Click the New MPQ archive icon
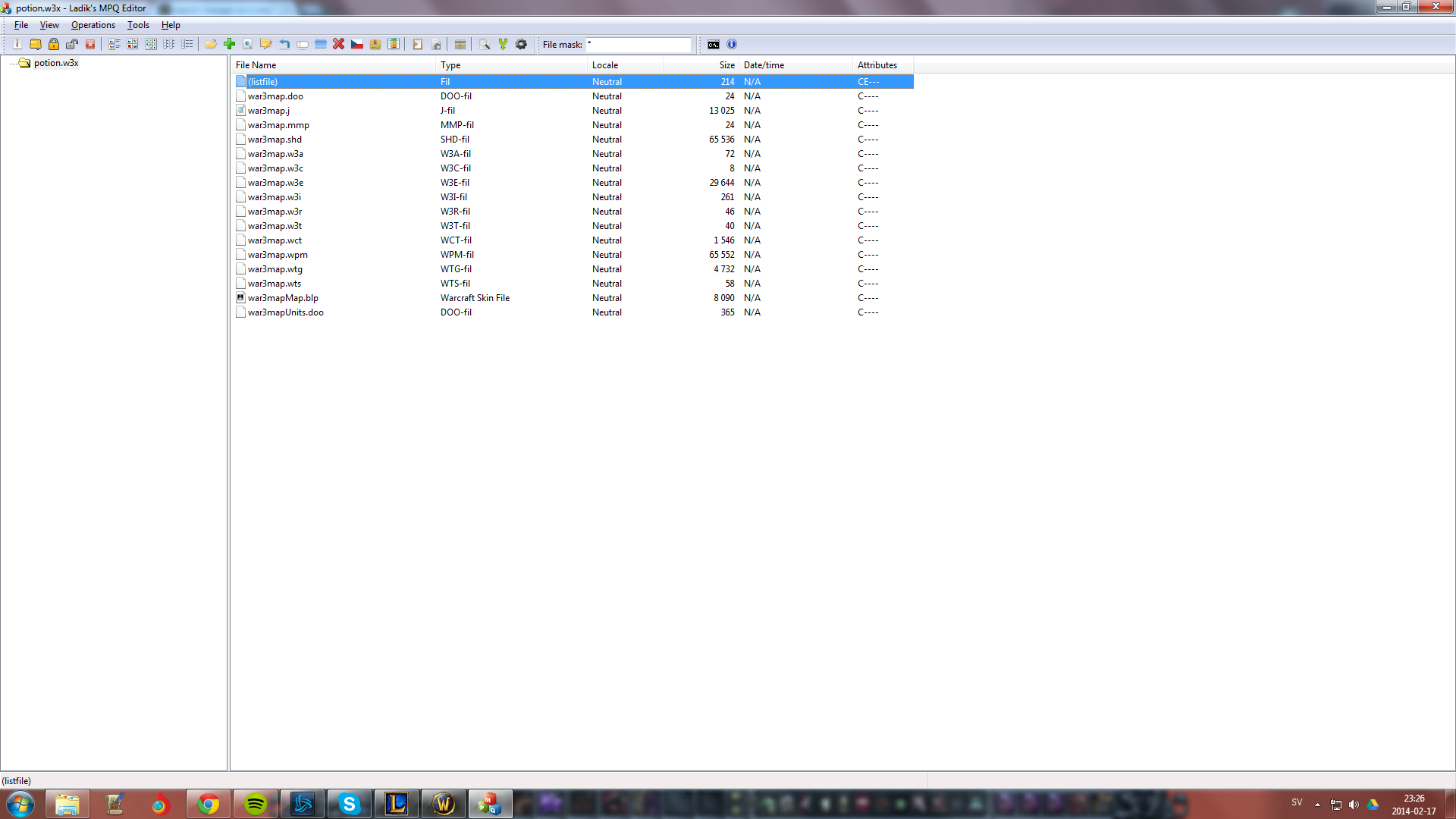Image resolution: width=1456 pixels, height=819 pixels. 17,44
